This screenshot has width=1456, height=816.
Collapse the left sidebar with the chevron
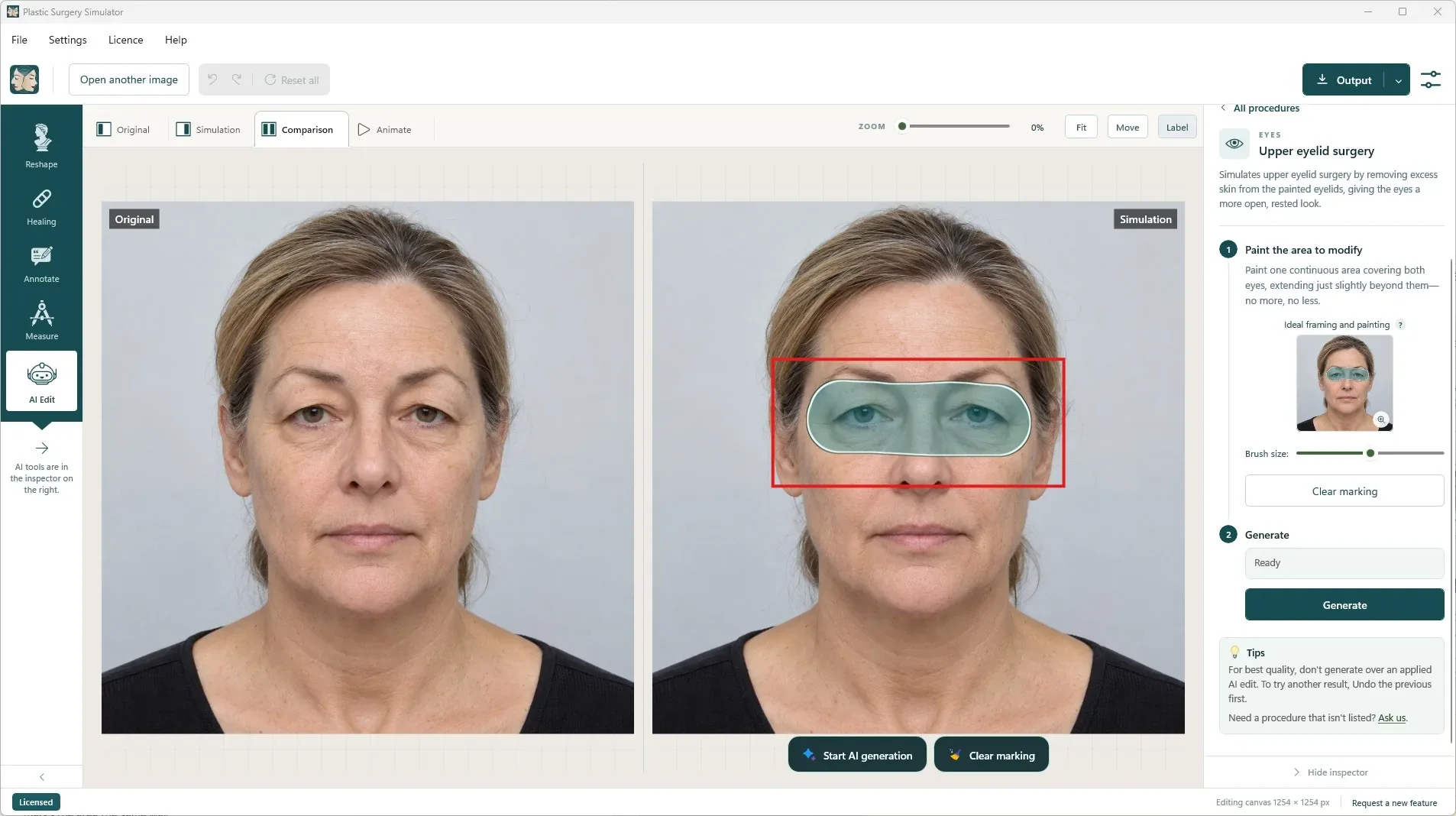click(x=42, y=777)
